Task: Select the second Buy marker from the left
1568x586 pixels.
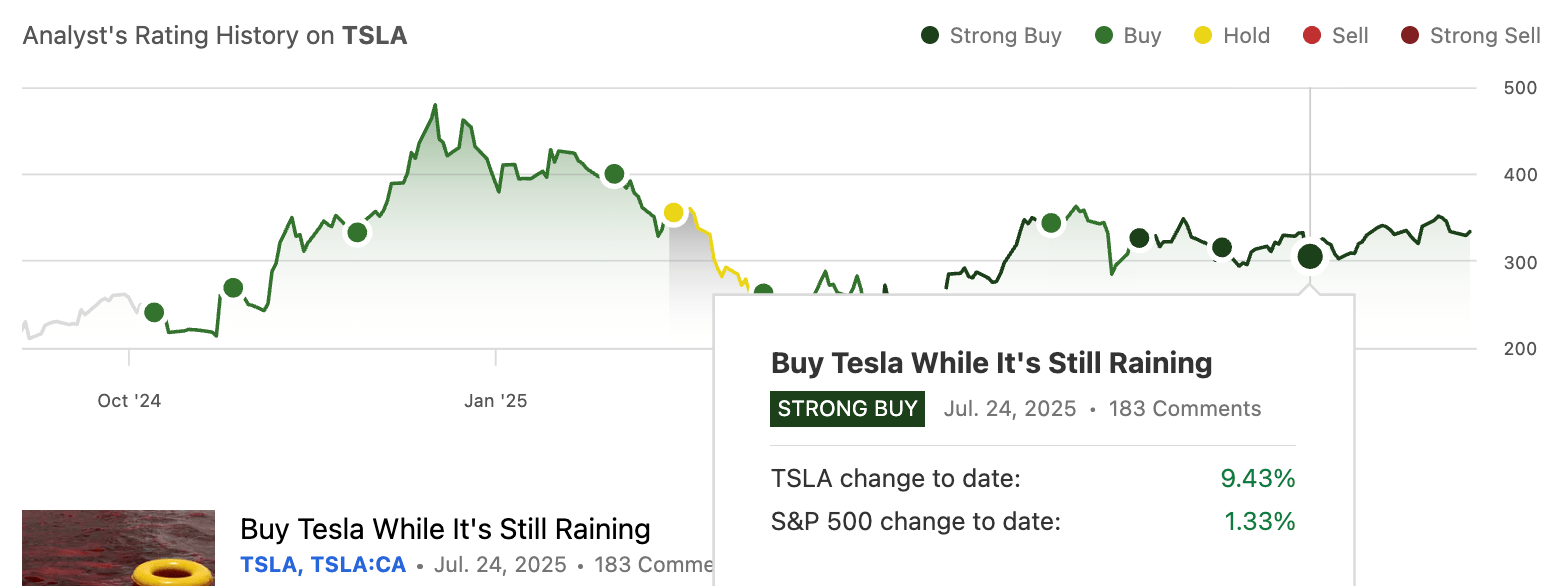Action: (233, 288)
